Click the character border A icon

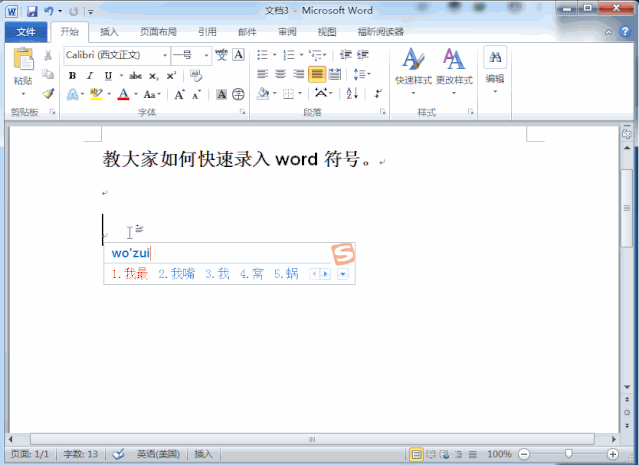[x=238, y=54]
